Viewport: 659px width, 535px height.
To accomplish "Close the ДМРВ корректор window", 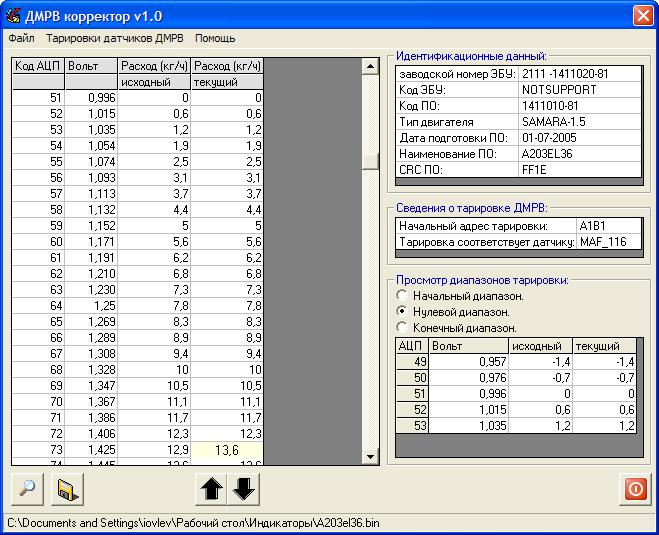I will [643, 16].
